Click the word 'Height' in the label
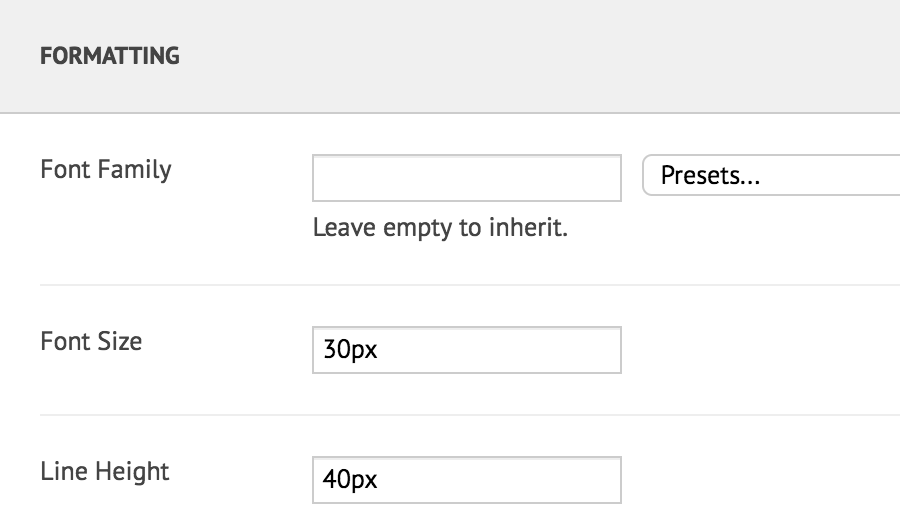The image size is (900, 520). point(133,472)
